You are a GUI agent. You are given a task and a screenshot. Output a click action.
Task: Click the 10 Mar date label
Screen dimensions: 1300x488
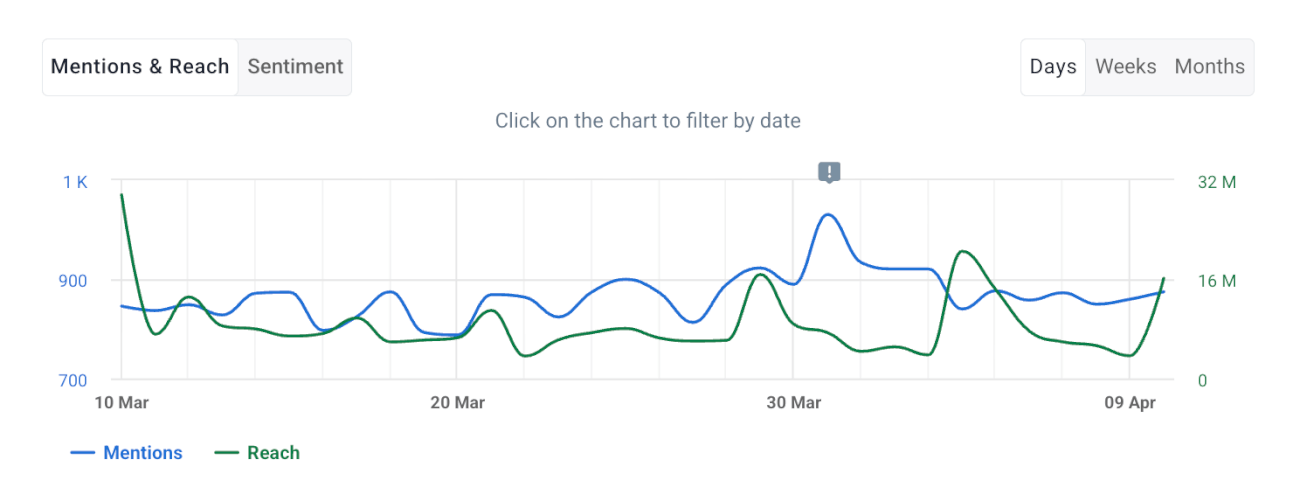121,403
